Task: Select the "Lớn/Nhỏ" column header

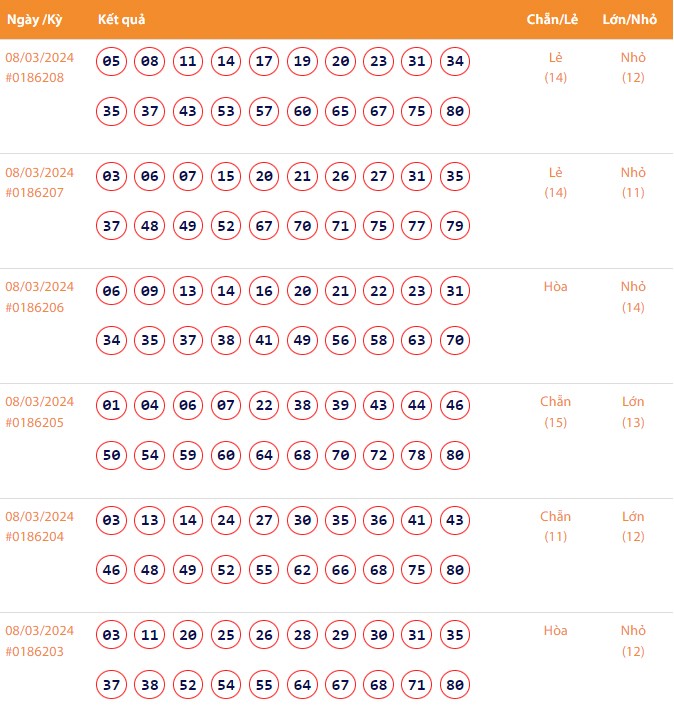Action: coord(630,20)
